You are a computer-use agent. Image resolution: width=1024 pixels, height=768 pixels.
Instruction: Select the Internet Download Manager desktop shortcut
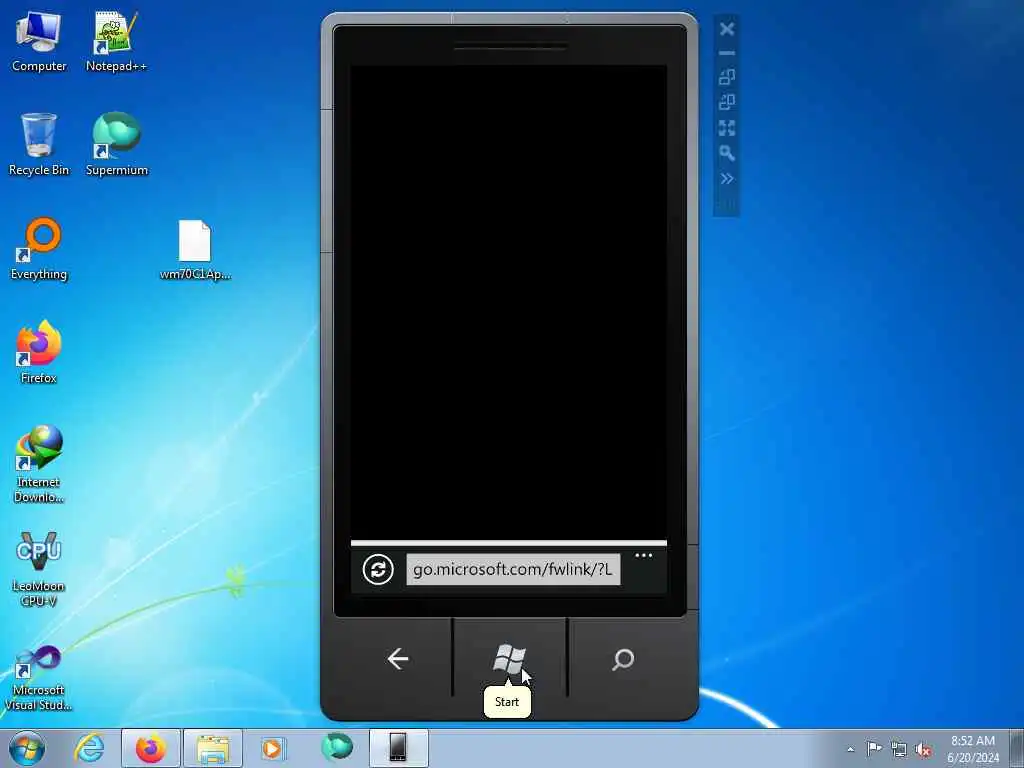[39, 464]
